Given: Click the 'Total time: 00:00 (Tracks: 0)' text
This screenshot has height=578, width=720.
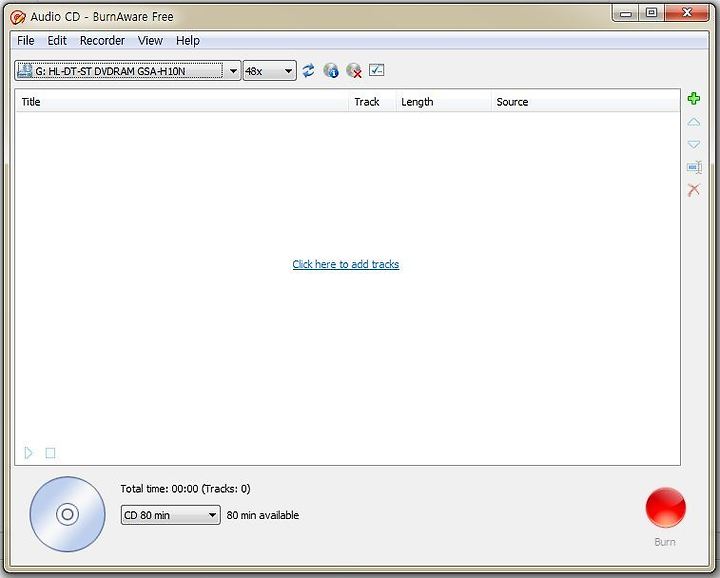Looking at the screenshot, I should pos(186,489).
